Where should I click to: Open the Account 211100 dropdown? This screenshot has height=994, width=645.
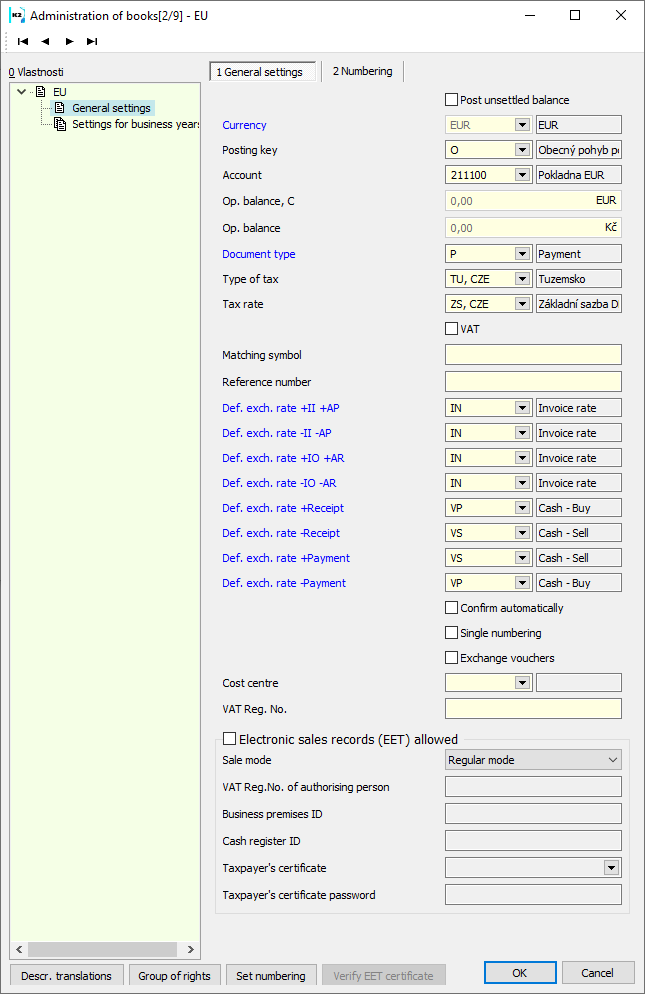pos(523,175)
